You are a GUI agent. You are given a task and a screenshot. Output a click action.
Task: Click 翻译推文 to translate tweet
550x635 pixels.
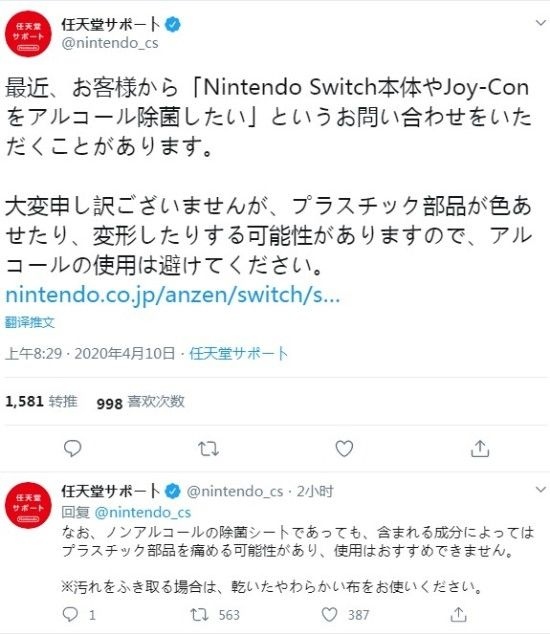tap(30, 322)
